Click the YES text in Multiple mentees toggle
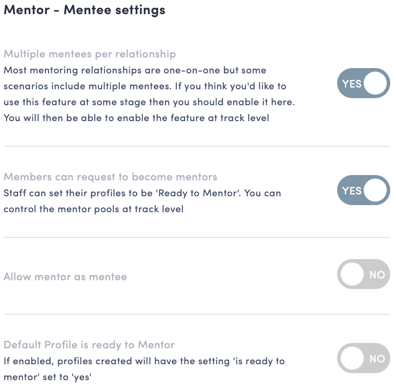 click(x=352, y=84)
